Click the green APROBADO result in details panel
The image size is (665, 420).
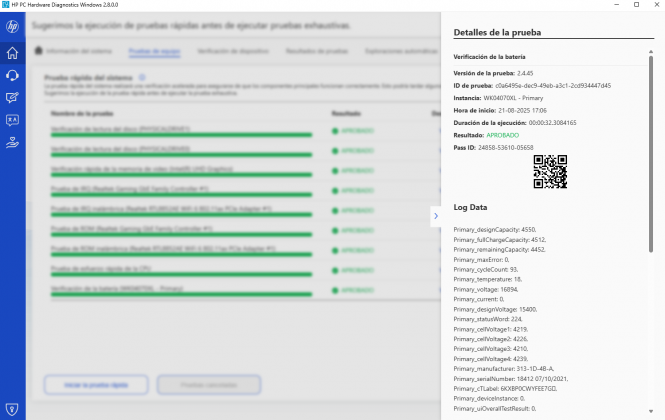point(503,135)
